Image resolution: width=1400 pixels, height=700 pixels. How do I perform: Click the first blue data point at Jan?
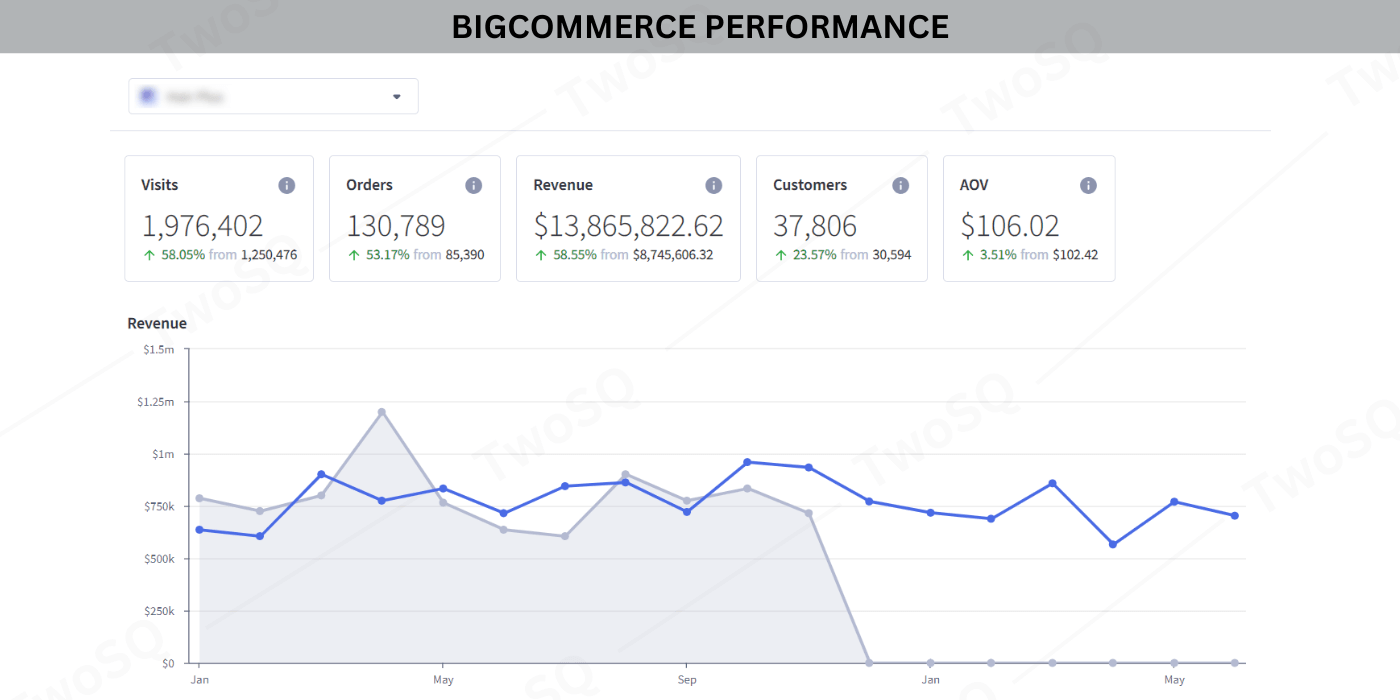[x=199, y=530]
